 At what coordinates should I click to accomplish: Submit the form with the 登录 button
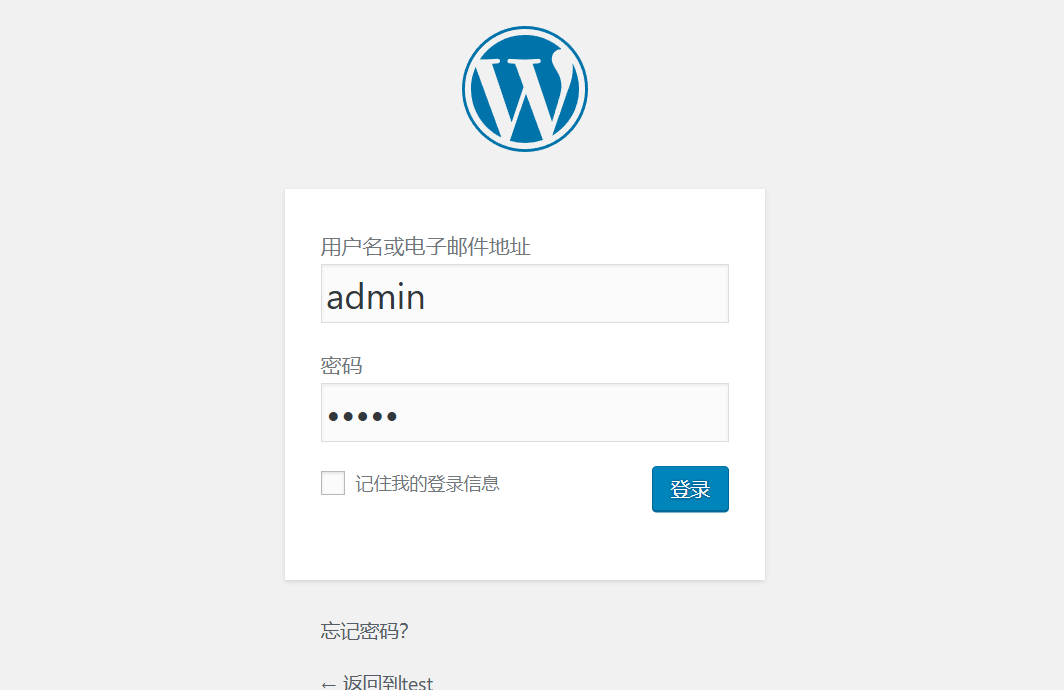(690, 489)
